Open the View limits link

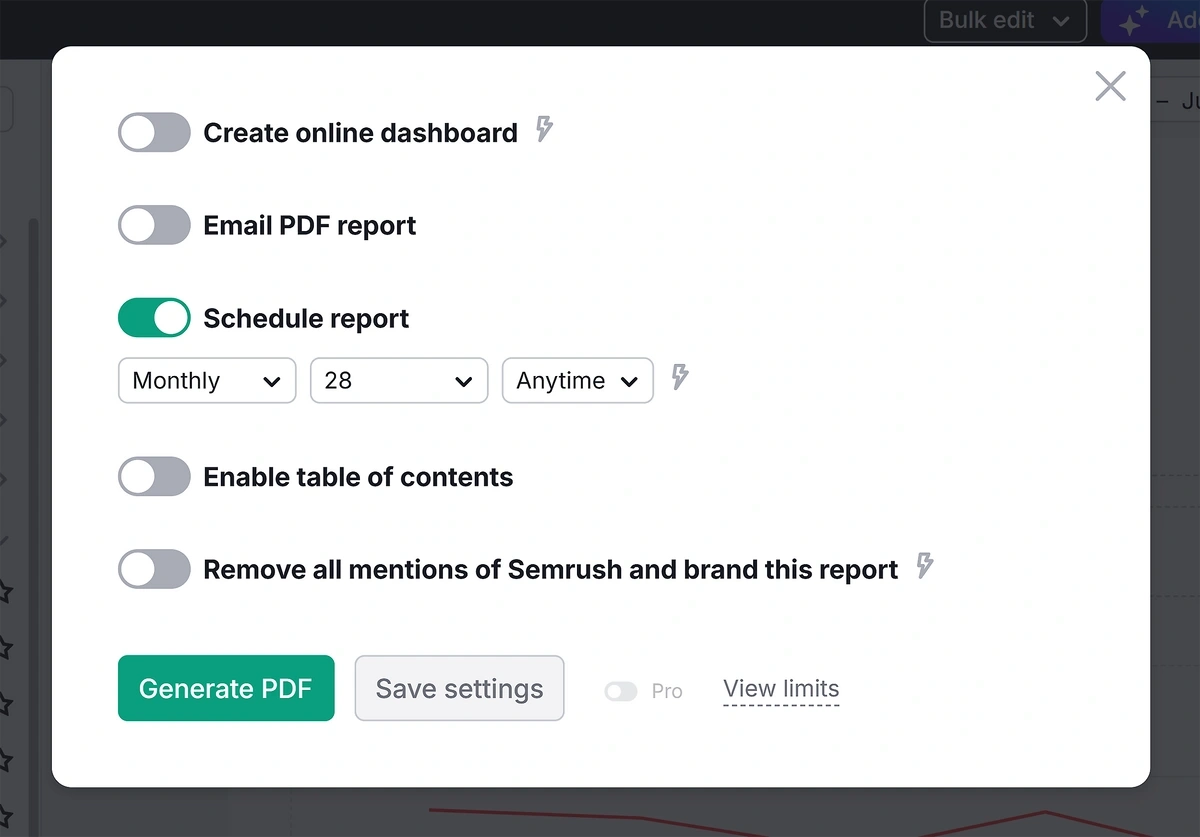click(780, 688)
